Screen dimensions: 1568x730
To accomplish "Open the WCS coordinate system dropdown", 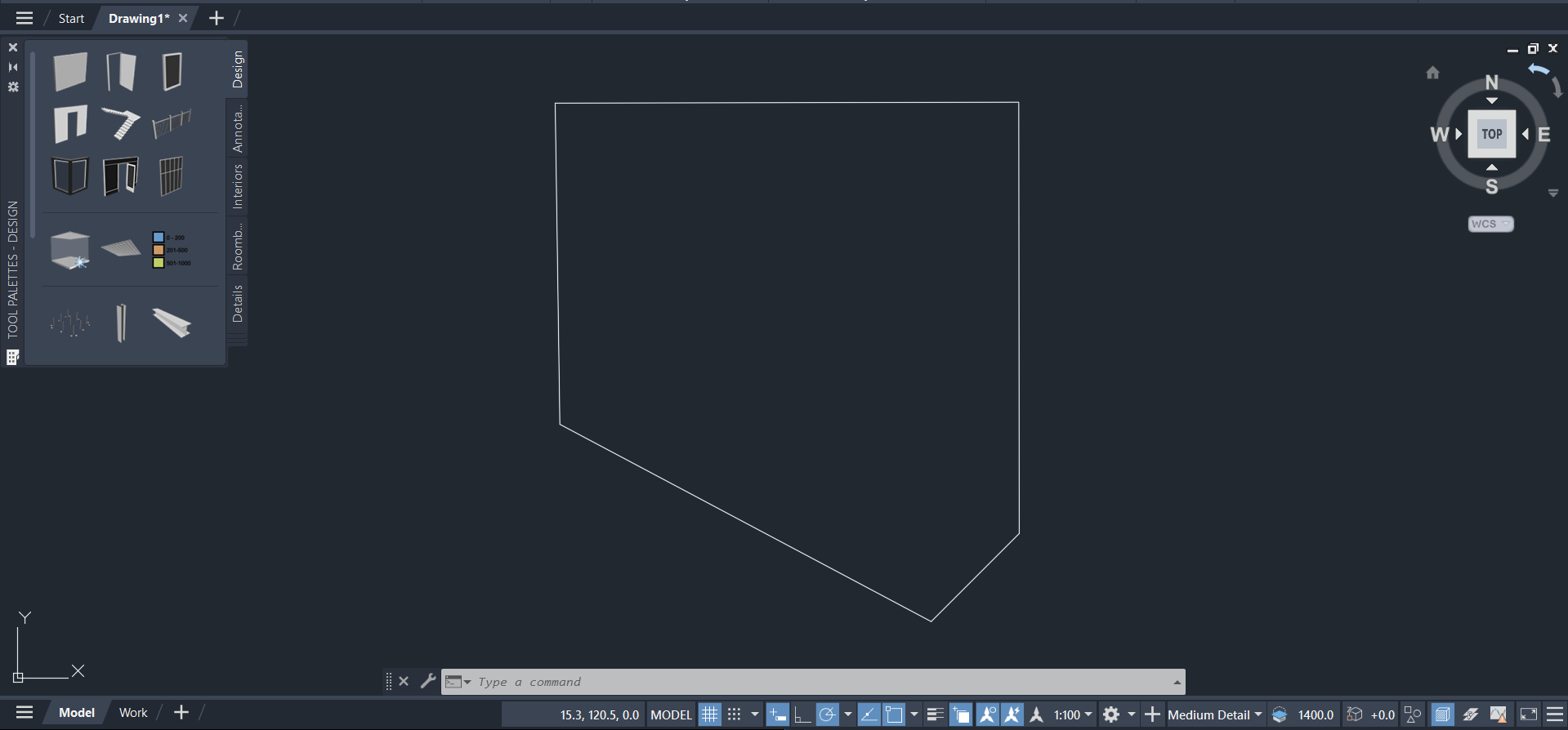I will [1491, 224].
